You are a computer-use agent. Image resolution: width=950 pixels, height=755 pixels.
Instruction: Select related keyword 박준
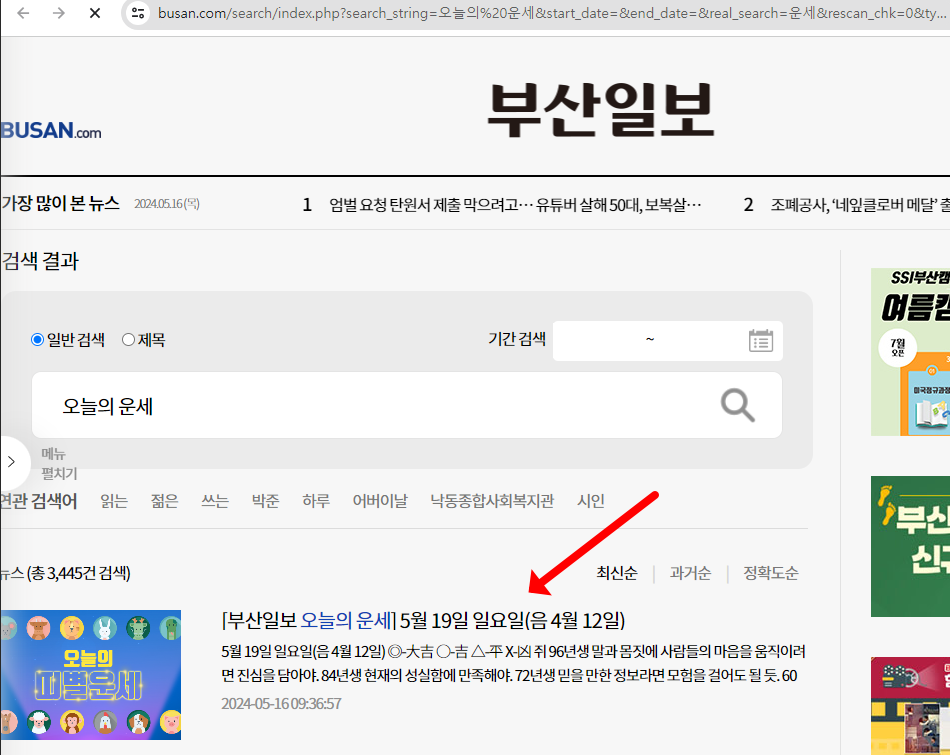(x=265, y=501)
